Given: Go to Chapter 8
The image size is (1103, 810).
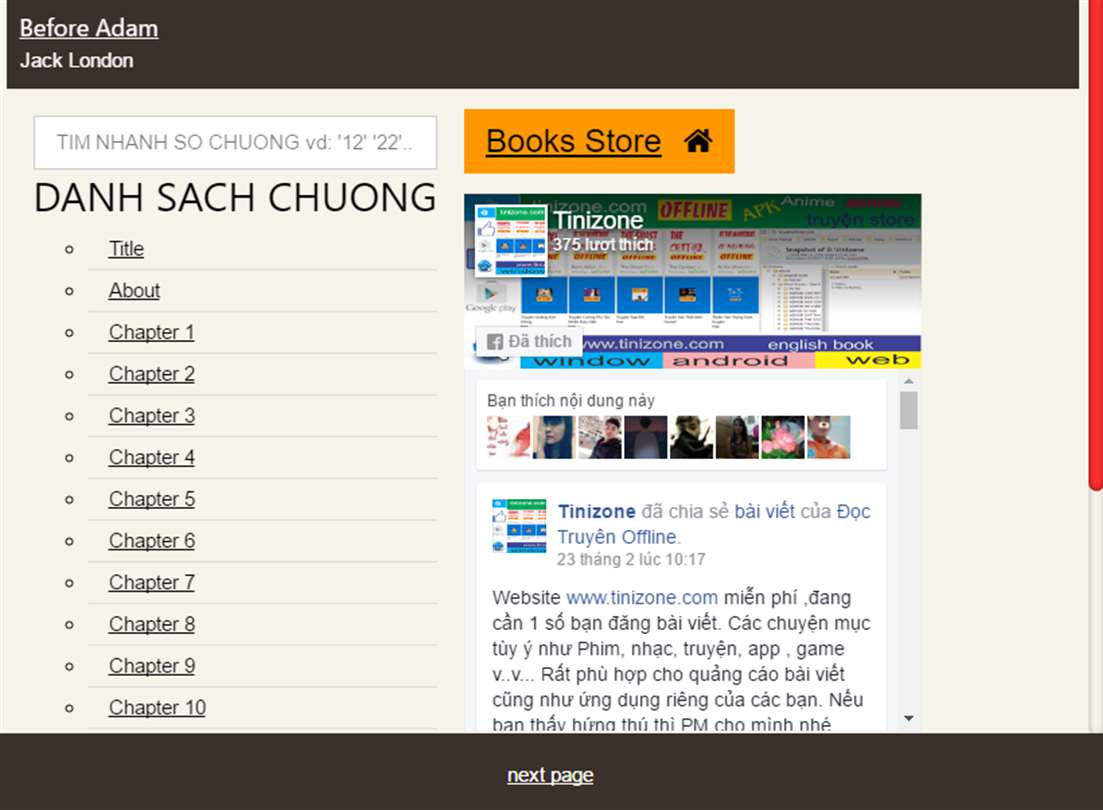Looking at the screenshot, I should pyautogui.click(x=151, y=624).
